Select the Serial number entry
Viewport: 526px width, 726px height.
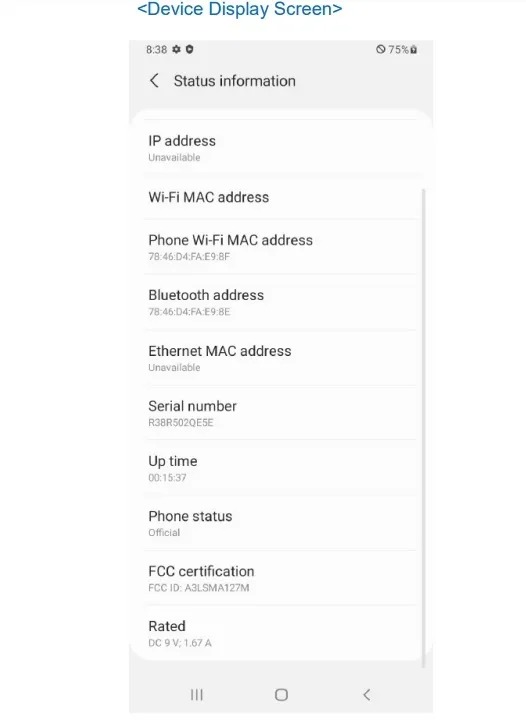[x=280, y=413]
